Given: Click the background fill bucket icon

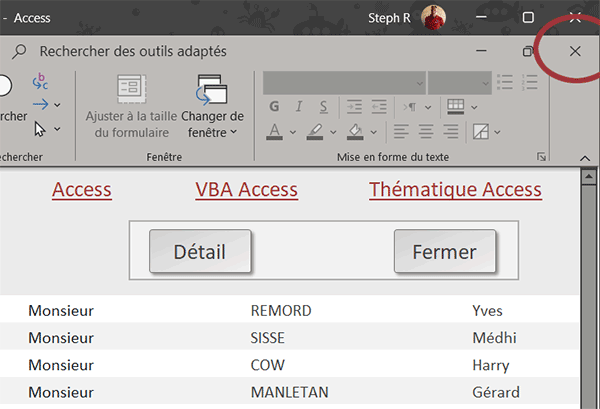Looking at the screenshot, I should [355, 132].
